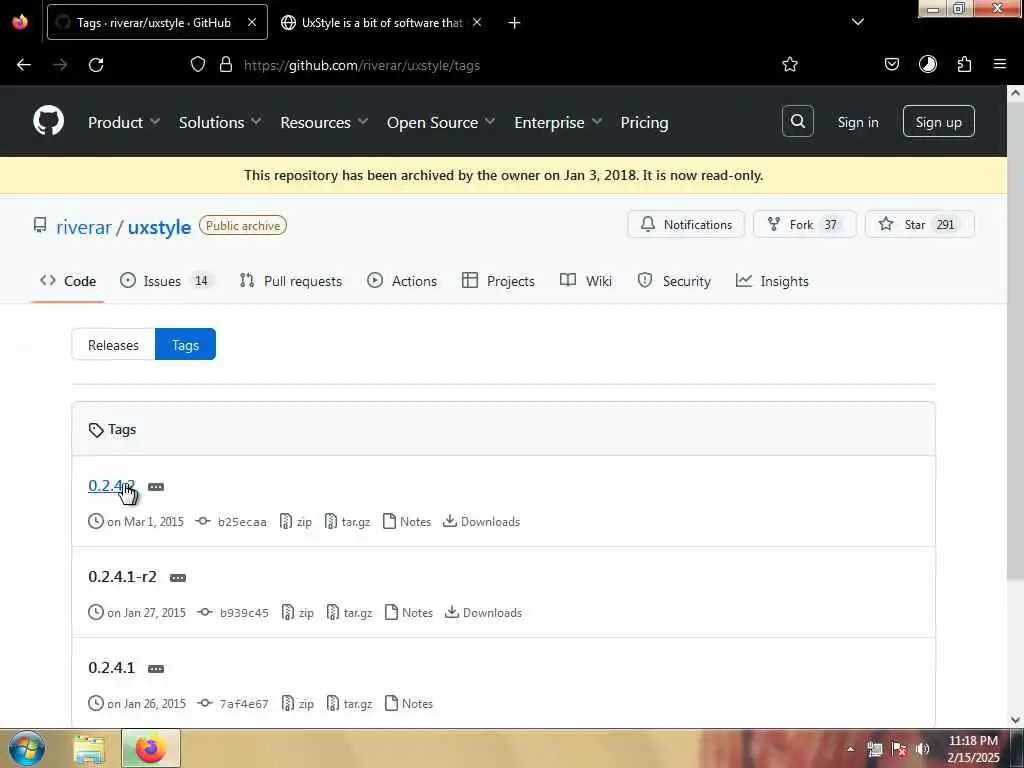This screenshot has height=768, width=1024.
Task: Click the browser forward arrow
Action: tap(60, 65)
